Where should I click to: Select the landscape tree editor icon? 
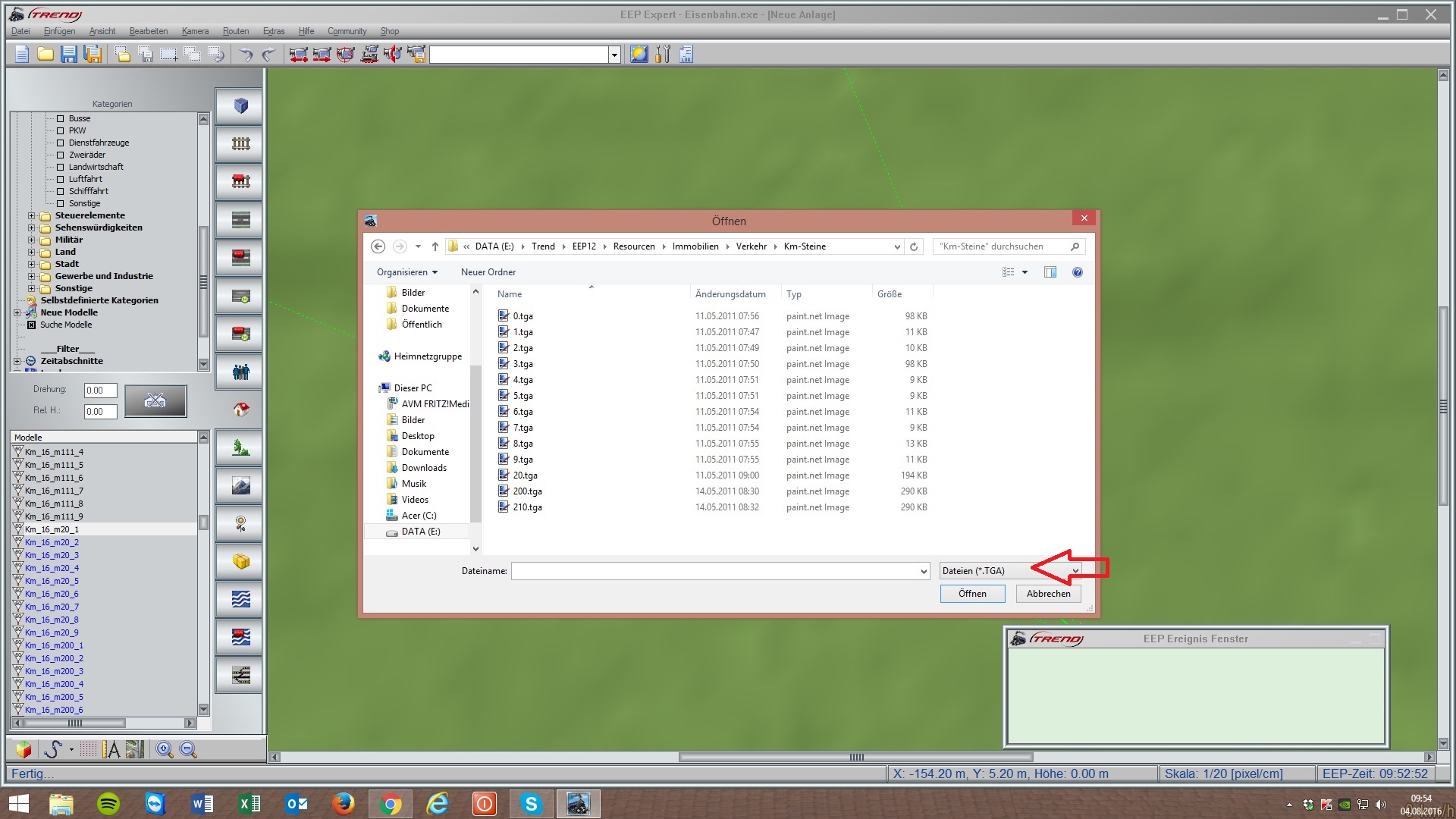point(240,448)
